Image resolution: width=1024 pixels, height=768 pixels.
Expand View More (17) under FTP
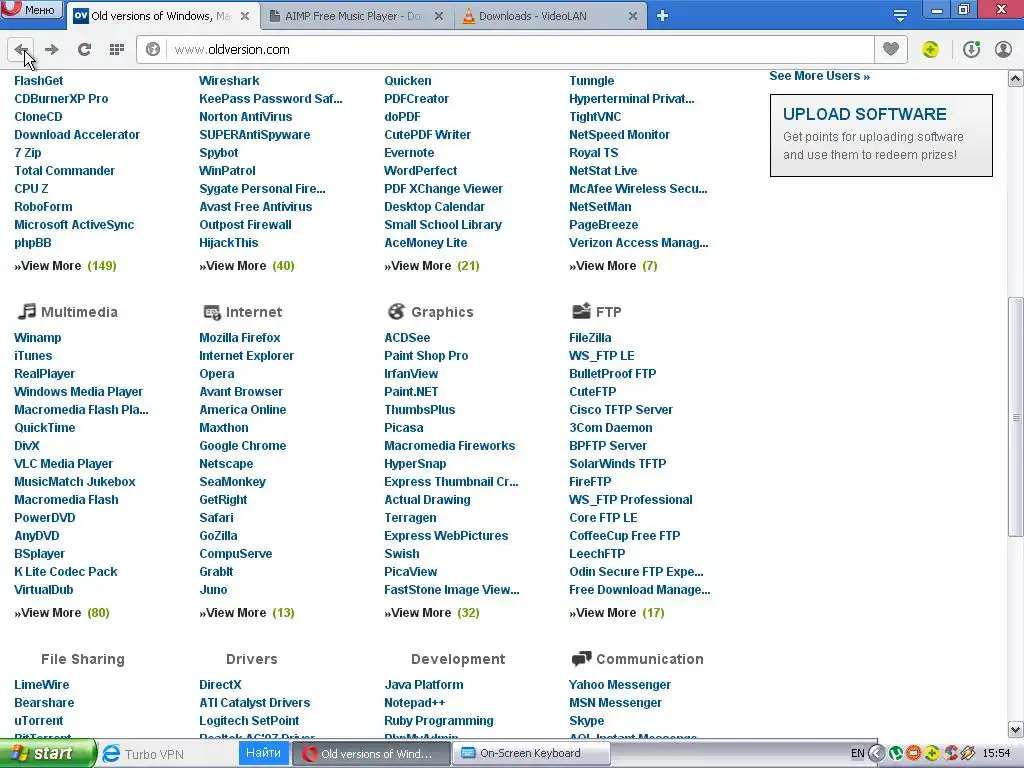(616, 613)
